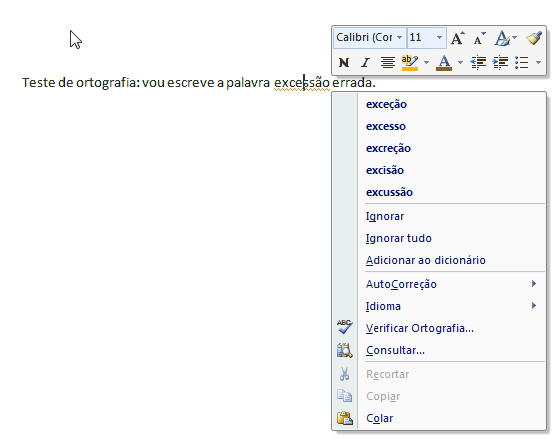Choose suggestion excussão
Image resolution: width=558 pixels, height=442 pixels.
coord(389,193)
